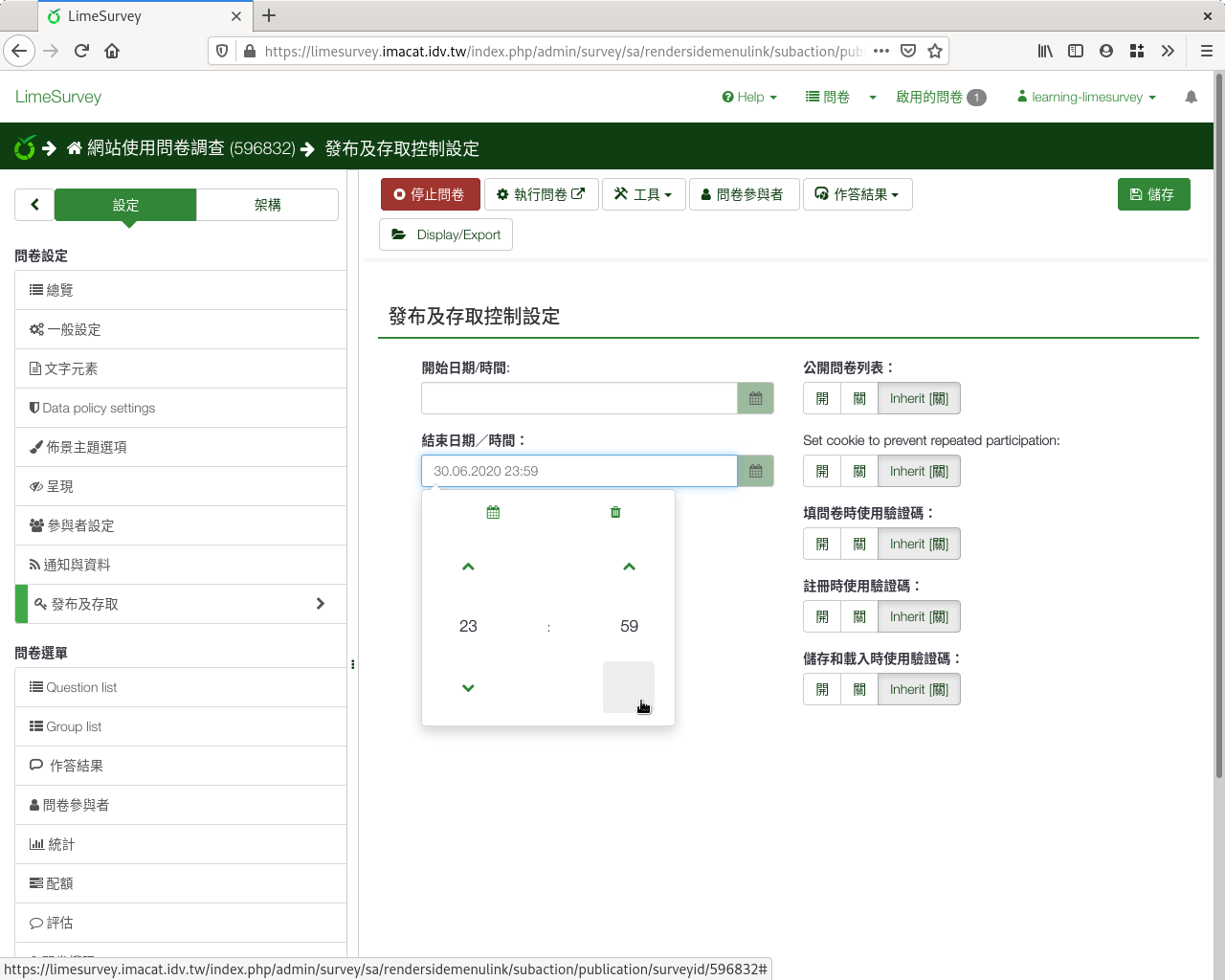Screen dimensions: 1225x980
Task: Open the 啟用的問卷 link
Action: [941, 97]
